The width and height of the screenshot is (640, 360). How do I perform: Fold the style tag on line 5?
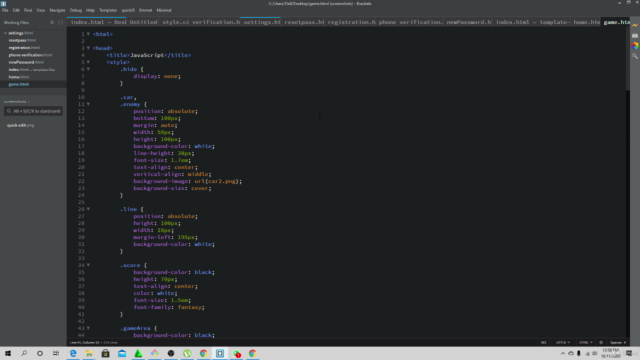tap(88, 62)
